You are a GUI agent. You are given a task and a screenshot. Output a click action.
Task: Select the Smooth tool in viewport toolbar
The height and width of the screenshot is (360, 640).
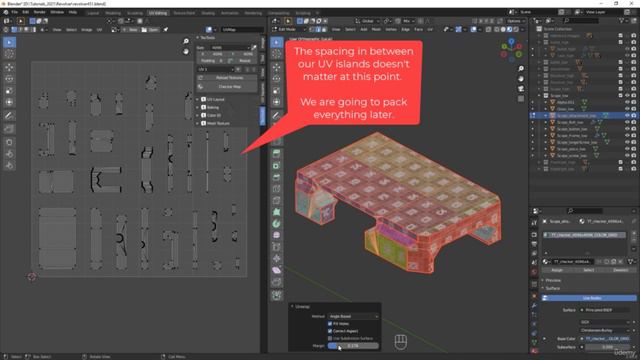[277, 235]
